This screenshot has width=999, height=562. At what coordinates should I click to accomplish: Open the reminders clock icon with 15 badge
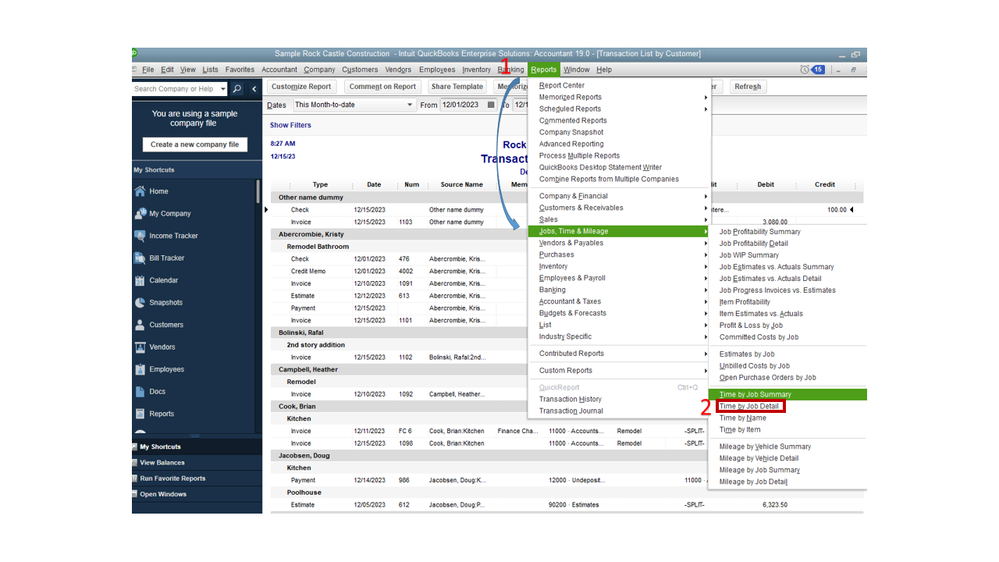pyautogui.click(x=812, y=69)
